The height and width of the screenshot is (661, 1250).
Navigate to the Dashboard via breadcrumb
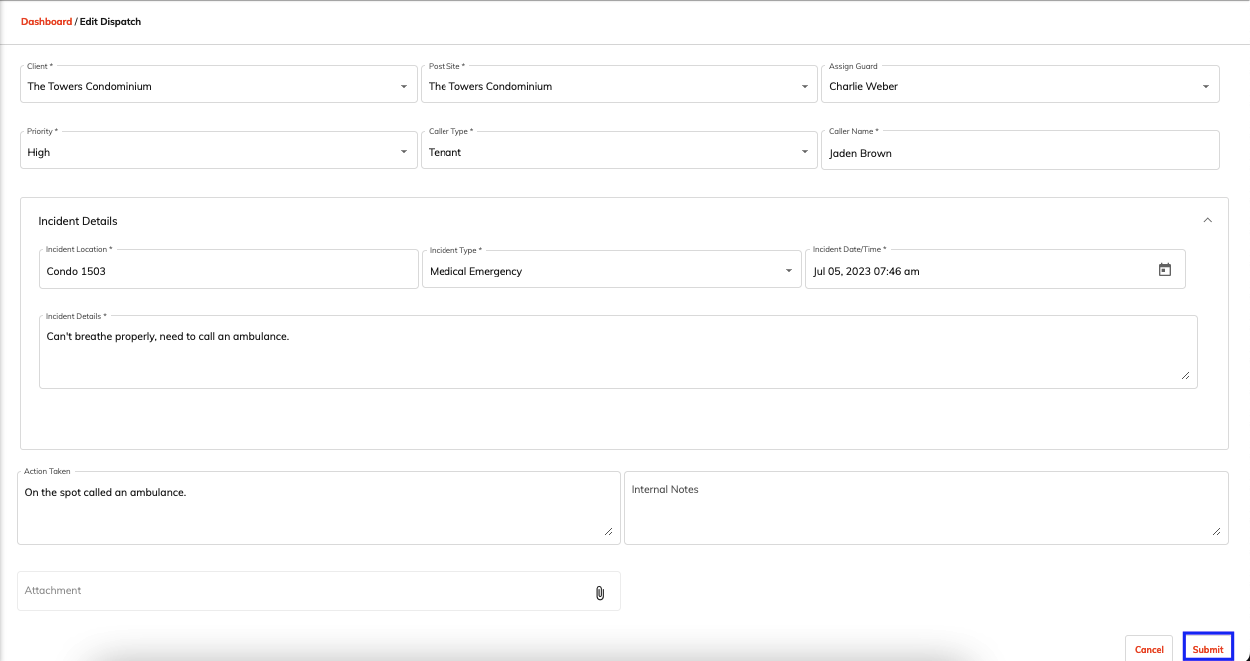pyautogui.click(x=46, y=21)
